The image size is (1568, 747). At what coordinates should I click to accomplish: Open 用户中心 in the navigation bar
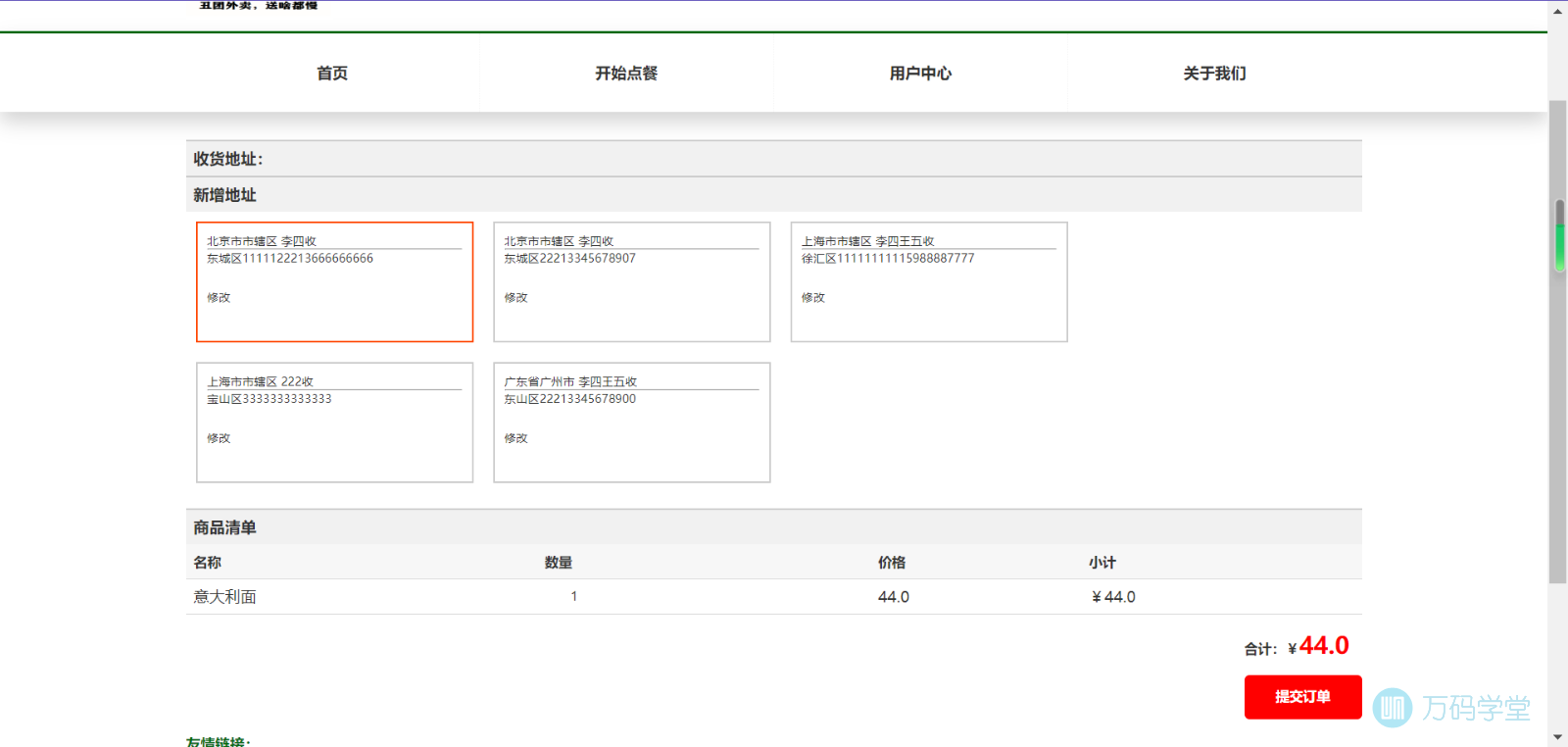920,74
